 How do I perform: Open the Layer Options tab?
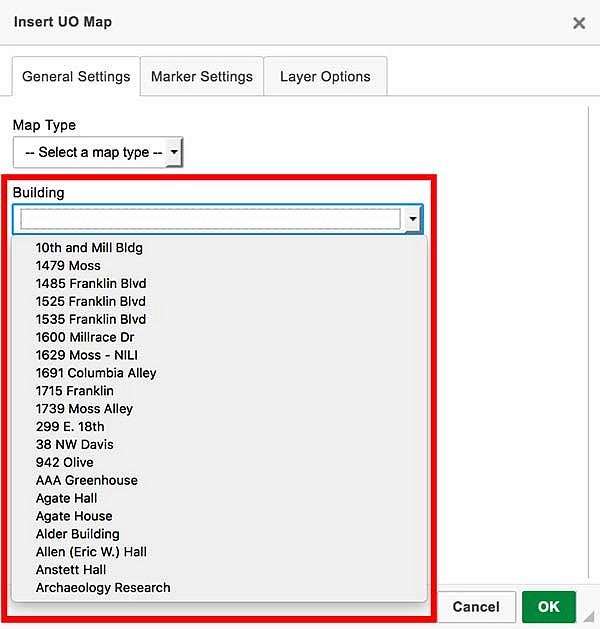coord(325,76)
